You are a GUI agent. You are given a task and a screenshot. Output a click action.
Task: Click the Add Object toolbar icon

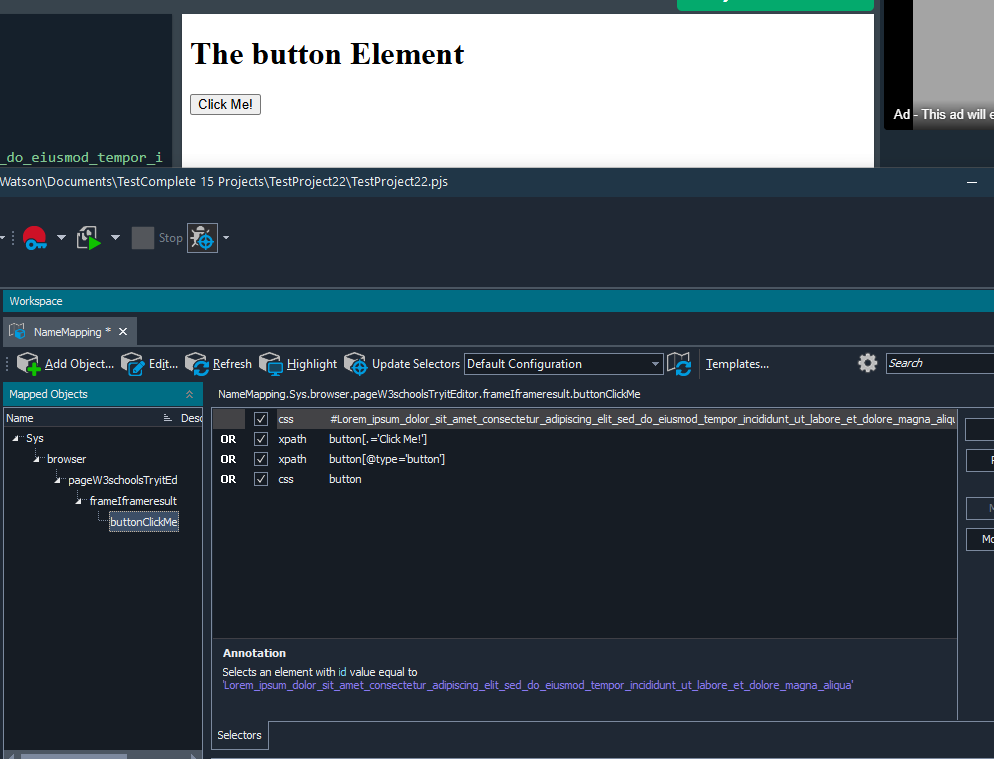click(28, 364)
